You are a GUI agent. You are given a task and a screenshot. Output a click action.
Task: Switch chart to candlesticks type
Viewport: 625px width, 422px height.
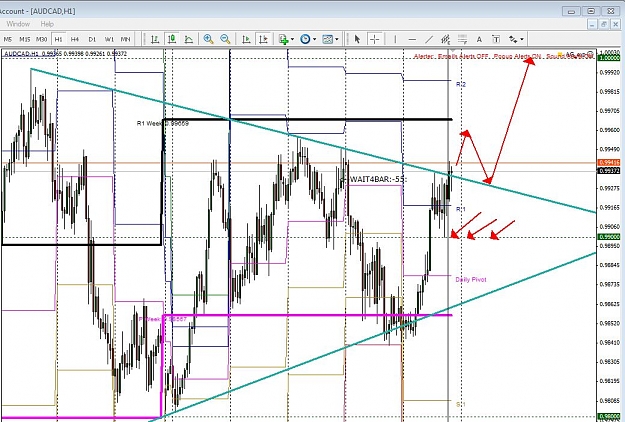click(172, 39)
